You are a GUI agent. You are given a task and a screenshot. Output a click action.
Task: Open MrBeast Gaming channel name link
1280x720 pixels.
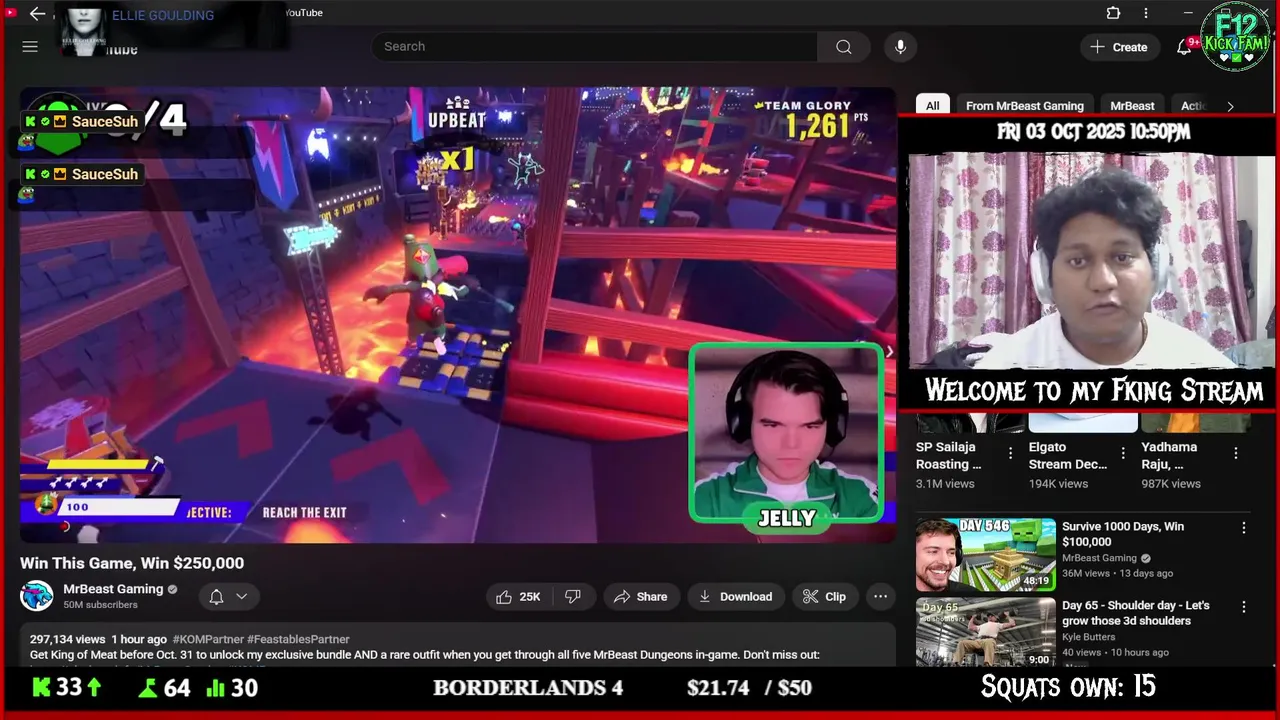point(113,589)
